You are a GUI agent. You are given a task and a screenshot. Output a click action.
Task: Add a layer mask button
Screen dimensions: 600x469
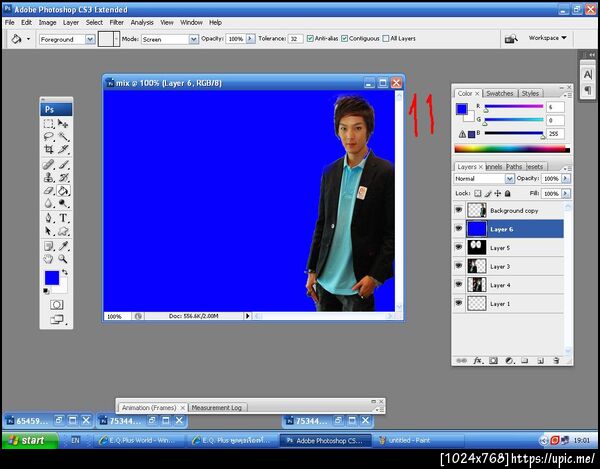(493, 360)
